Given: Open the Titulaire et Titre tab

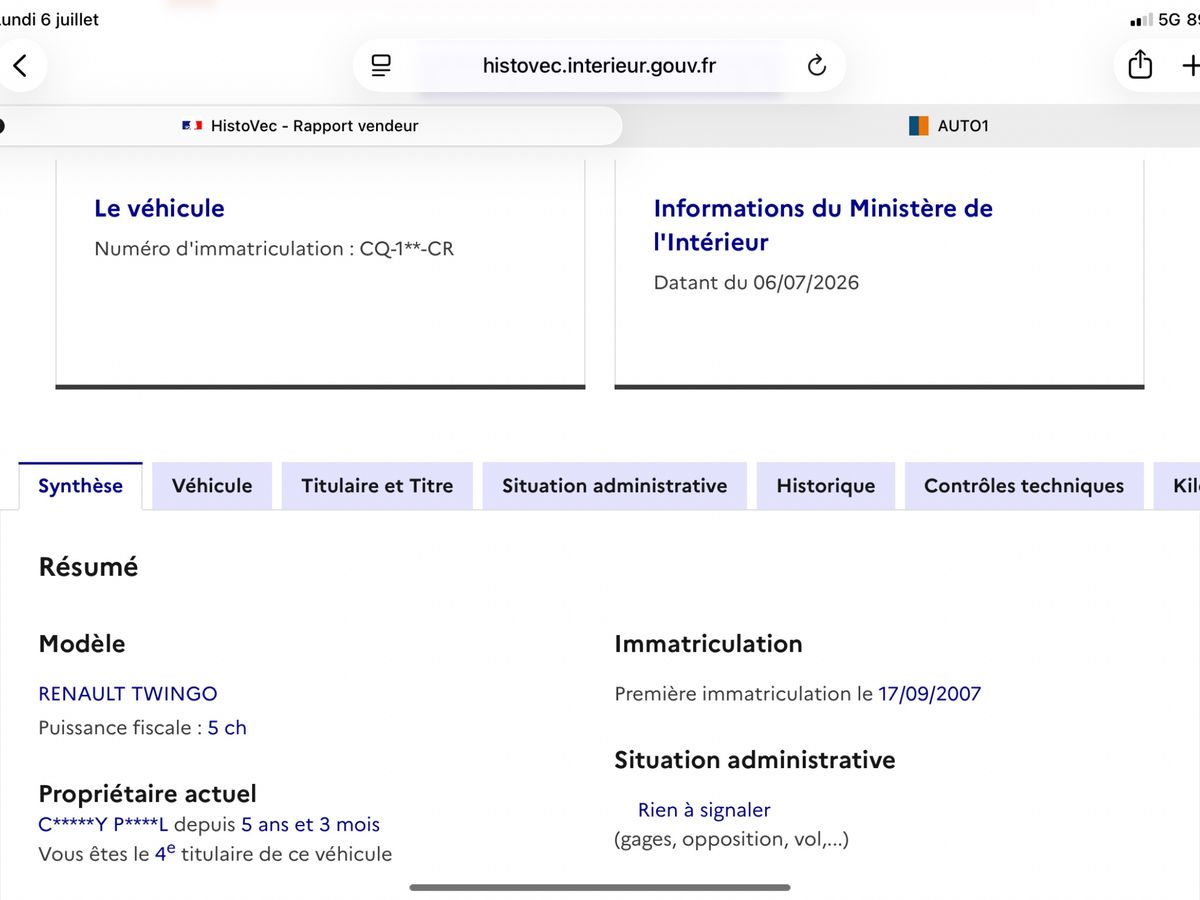Looking at the screenshot, I should [377, 486].
